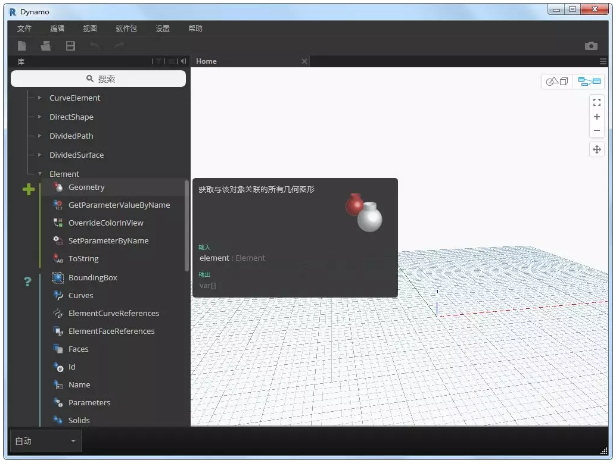Click the GetParameterValueByName node icon
This screenshot has width=616, height=468.
tap(58, 205)
